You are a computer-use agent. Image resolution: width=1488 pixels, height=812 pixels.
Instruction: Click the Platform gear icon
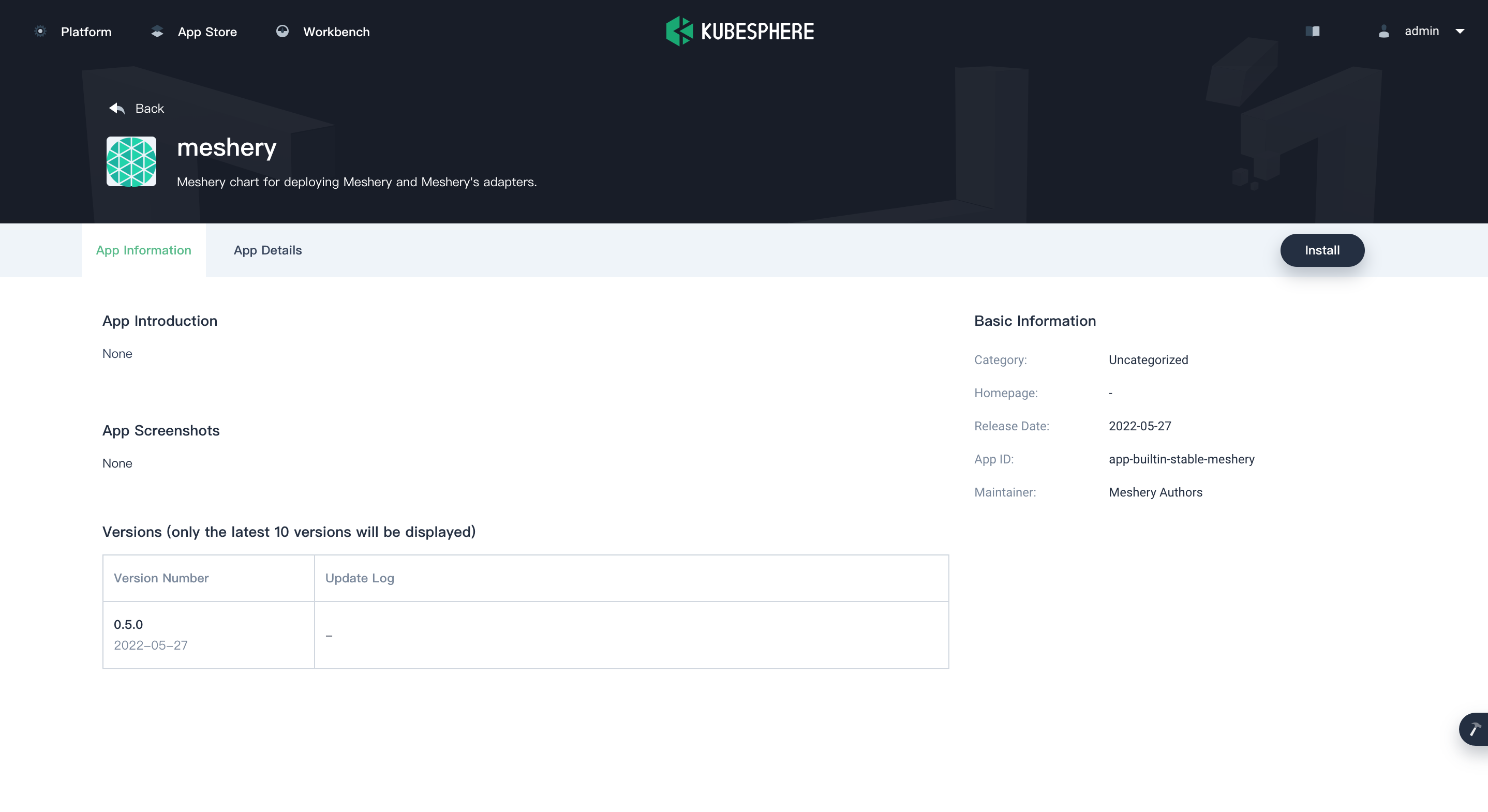(x=40, y=31)
